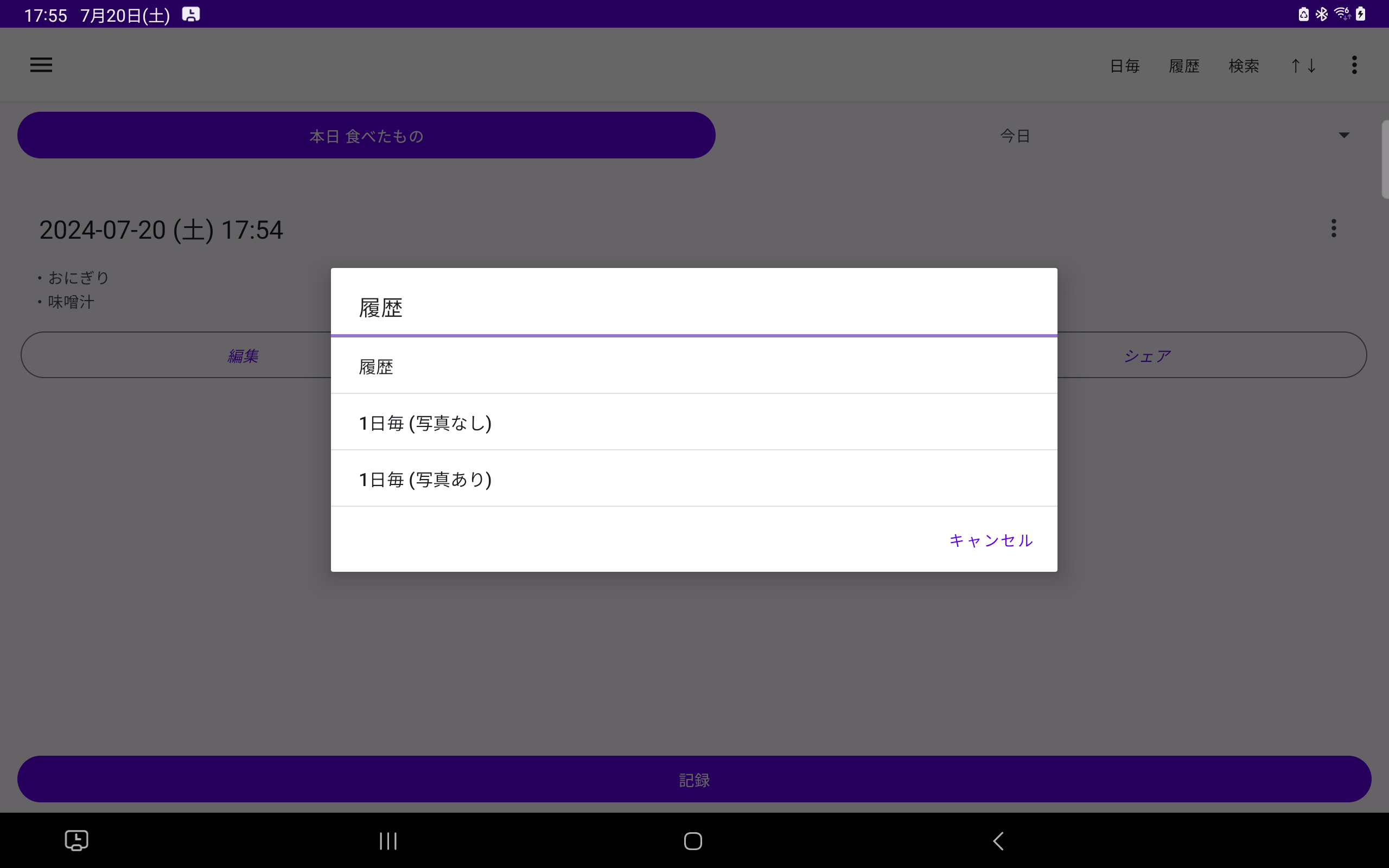
Task: Tap the status bar clock 17:55
Action: coord(46,15)
